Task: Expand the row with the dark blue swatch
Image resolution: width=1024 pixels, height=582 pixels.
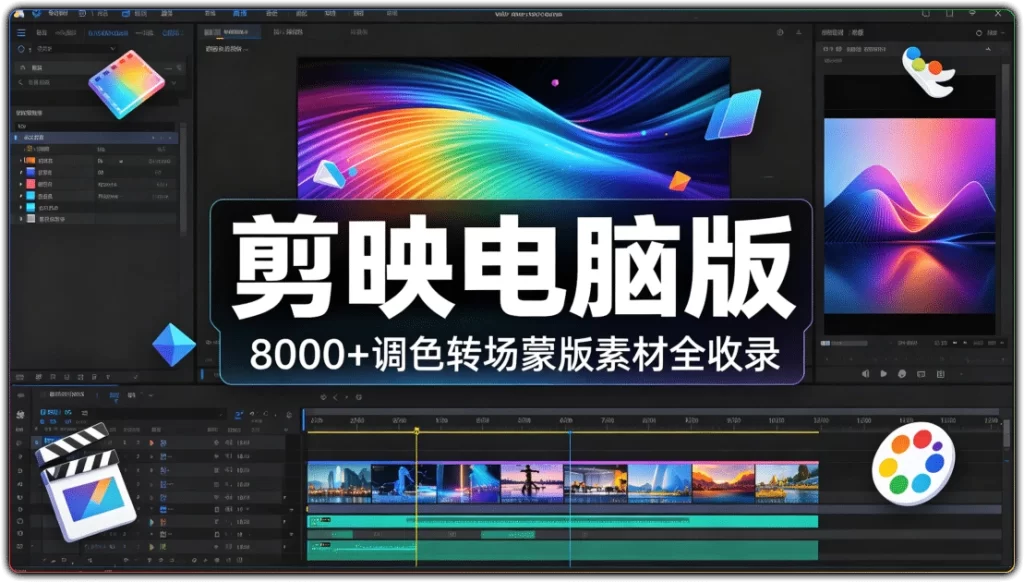Action: 20,172
